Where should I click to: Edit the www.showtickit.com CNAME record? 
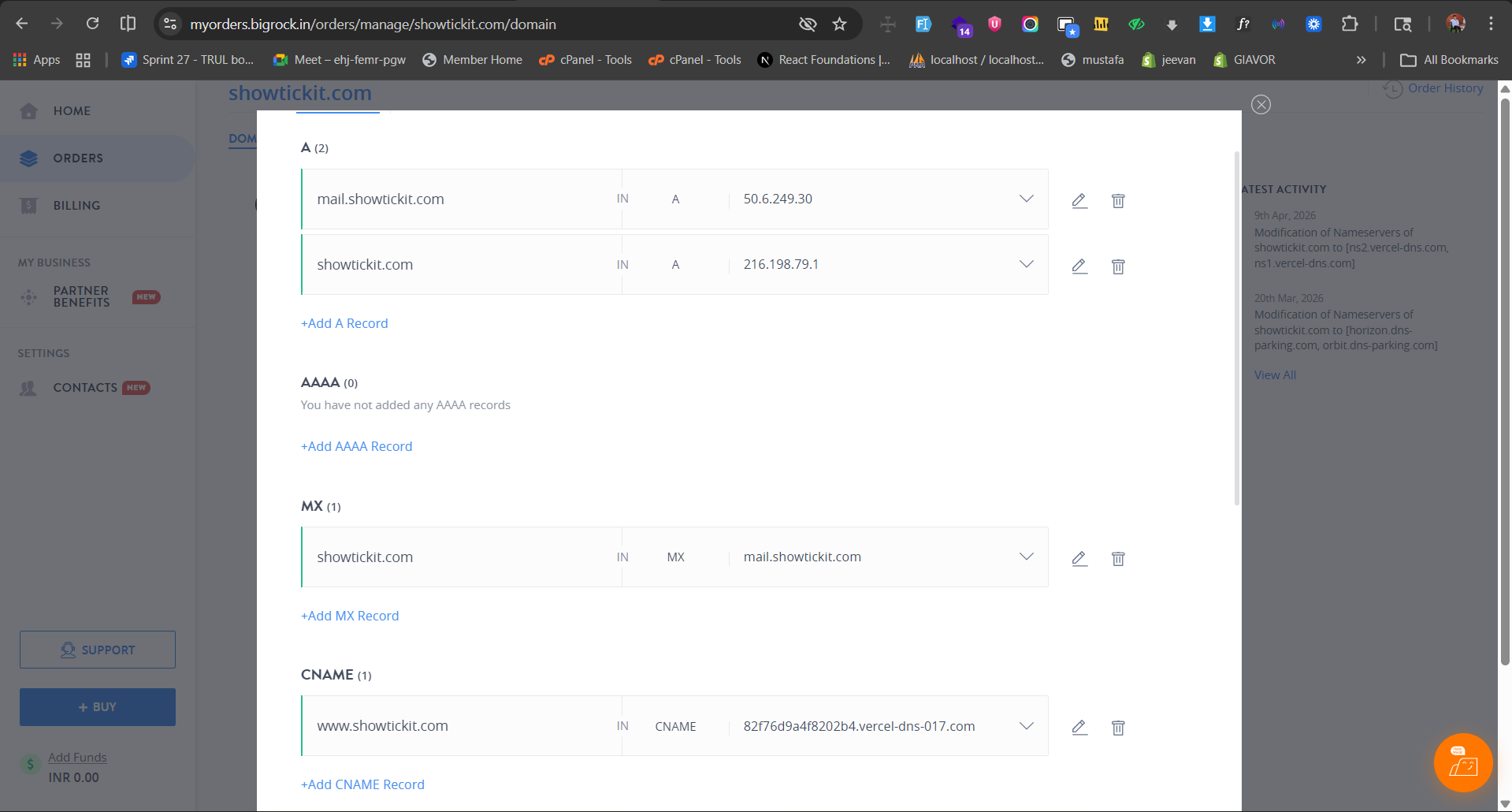pos(1079,727)
